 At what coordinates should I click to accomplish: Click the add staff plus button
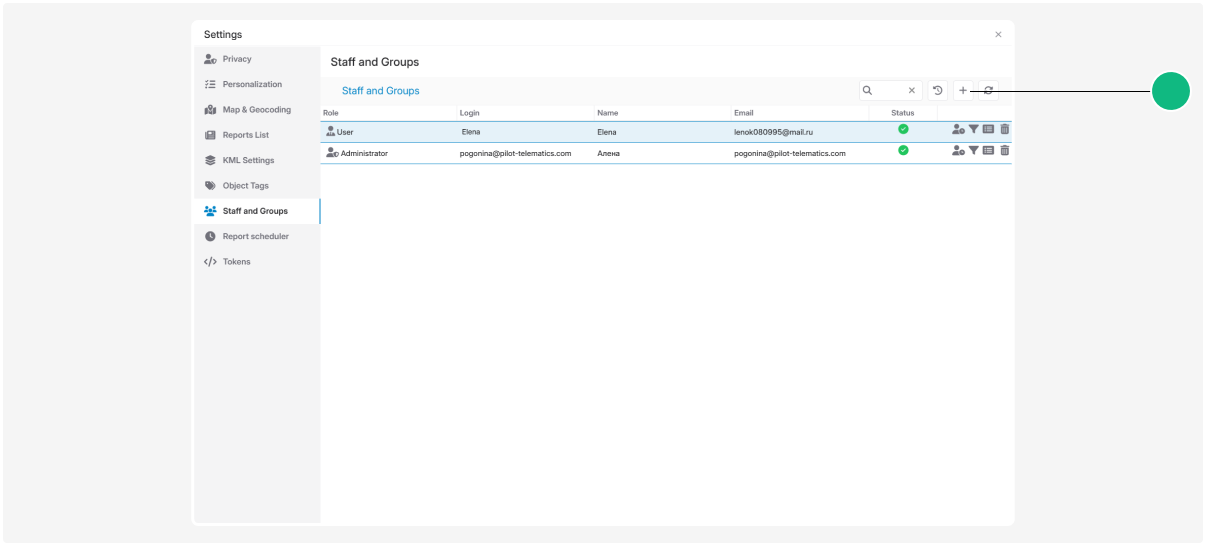pos(963,91)
